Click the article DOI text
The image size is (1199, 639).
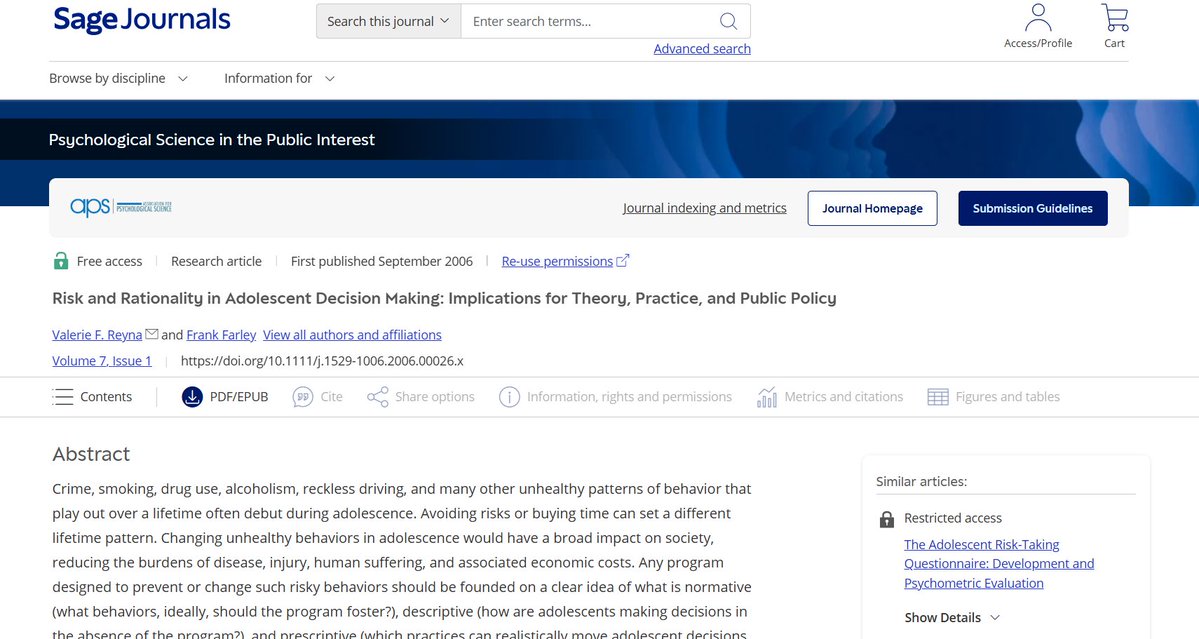(322, 361)
